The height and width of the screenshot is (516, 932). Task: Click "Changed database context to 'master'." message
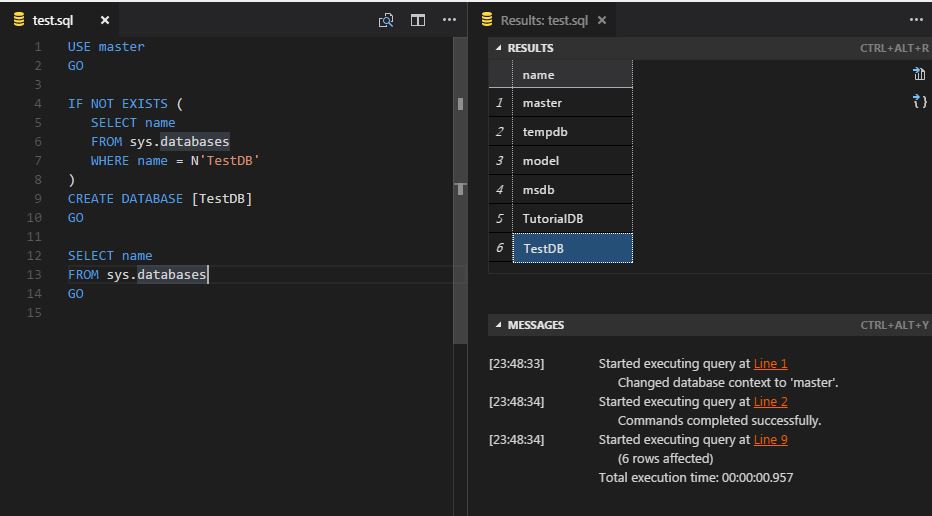point(728,382)
